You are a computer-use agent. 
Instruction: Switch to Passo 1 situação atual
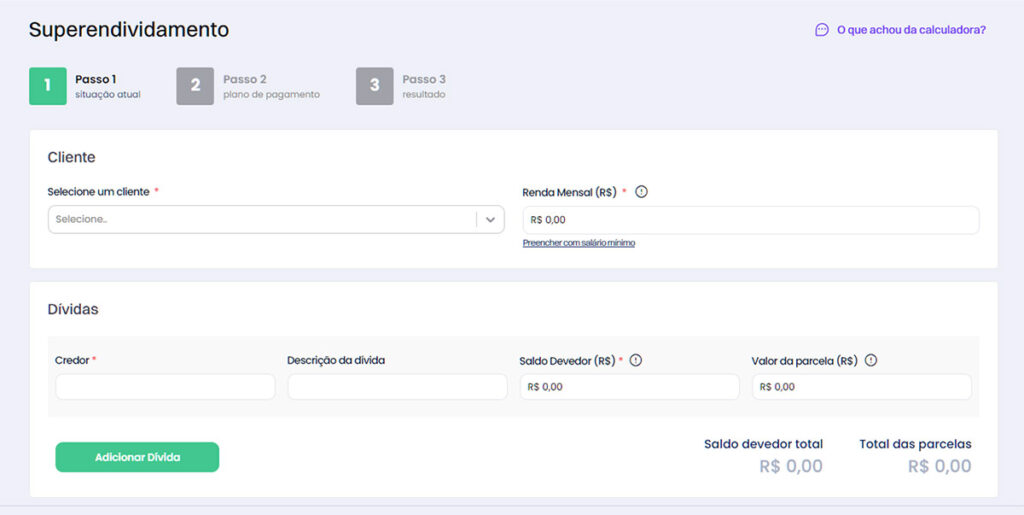click(107, 86)
